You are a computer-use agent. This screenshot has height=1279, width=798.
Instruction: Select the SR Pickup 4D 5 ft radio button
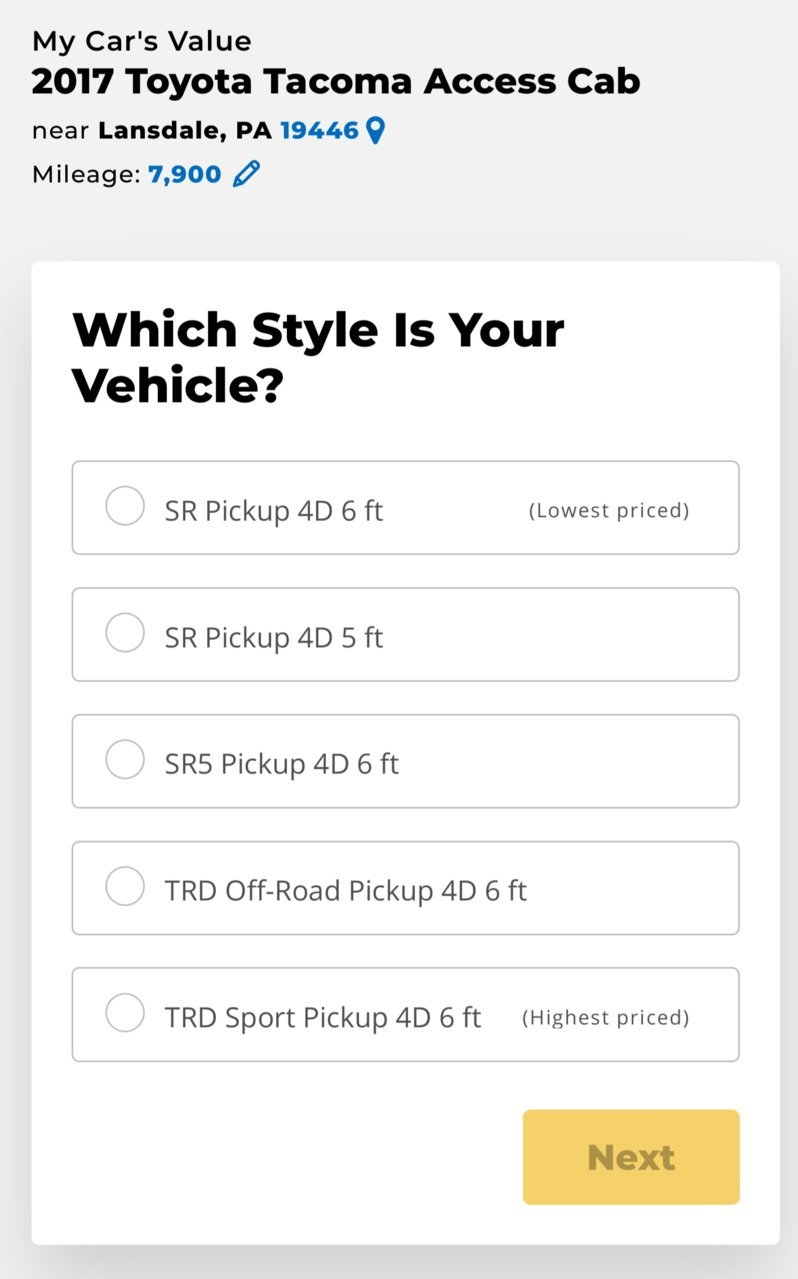125,633
